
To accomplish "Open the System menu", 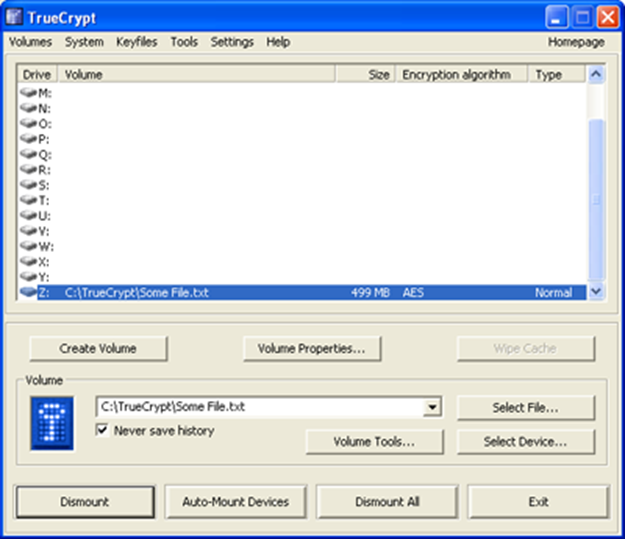I will [x=85, y=42].
